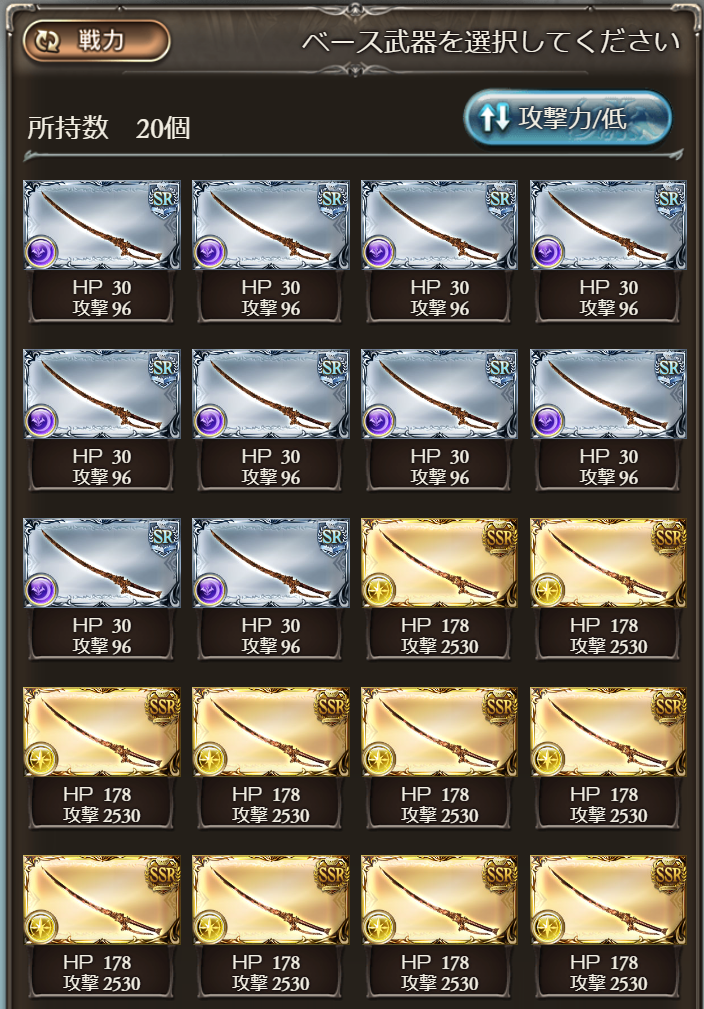
Task: Click the purple skill icon on the second SR weapon in row one
Action: 210,252
